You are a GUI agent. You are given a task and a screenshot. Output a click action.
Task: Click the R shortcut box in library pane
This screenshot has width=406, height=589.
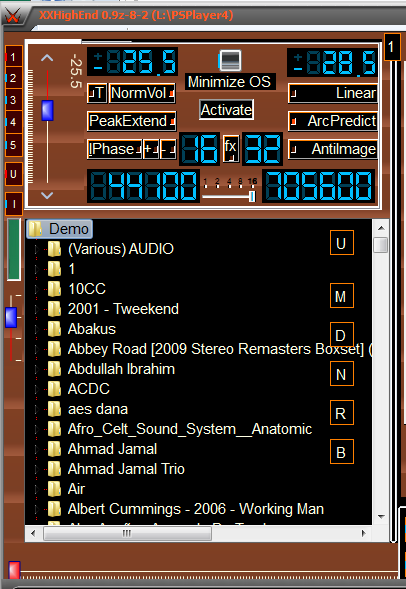click(x=342, y=412)
